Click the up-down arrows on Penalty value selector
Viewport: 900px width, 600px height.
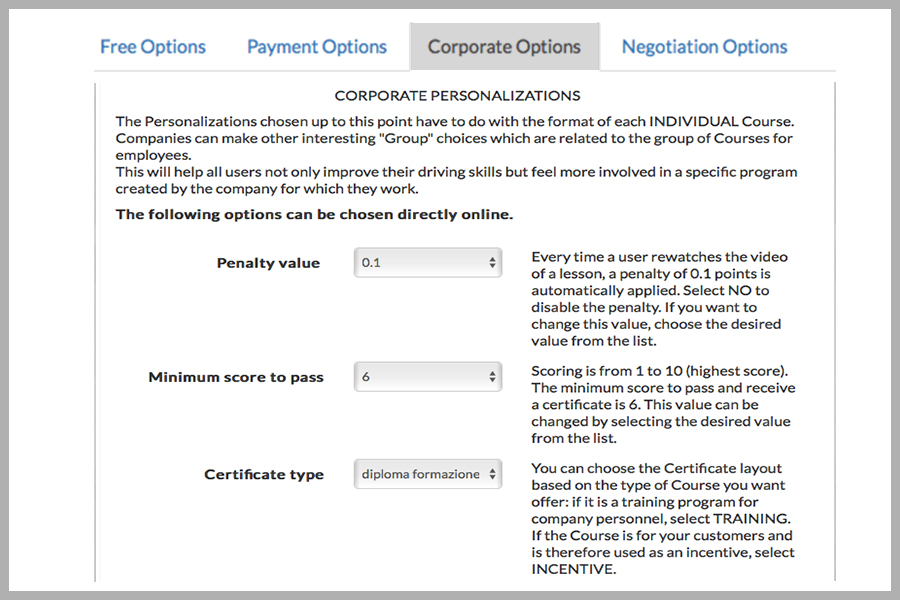click(x=492, y=262)
